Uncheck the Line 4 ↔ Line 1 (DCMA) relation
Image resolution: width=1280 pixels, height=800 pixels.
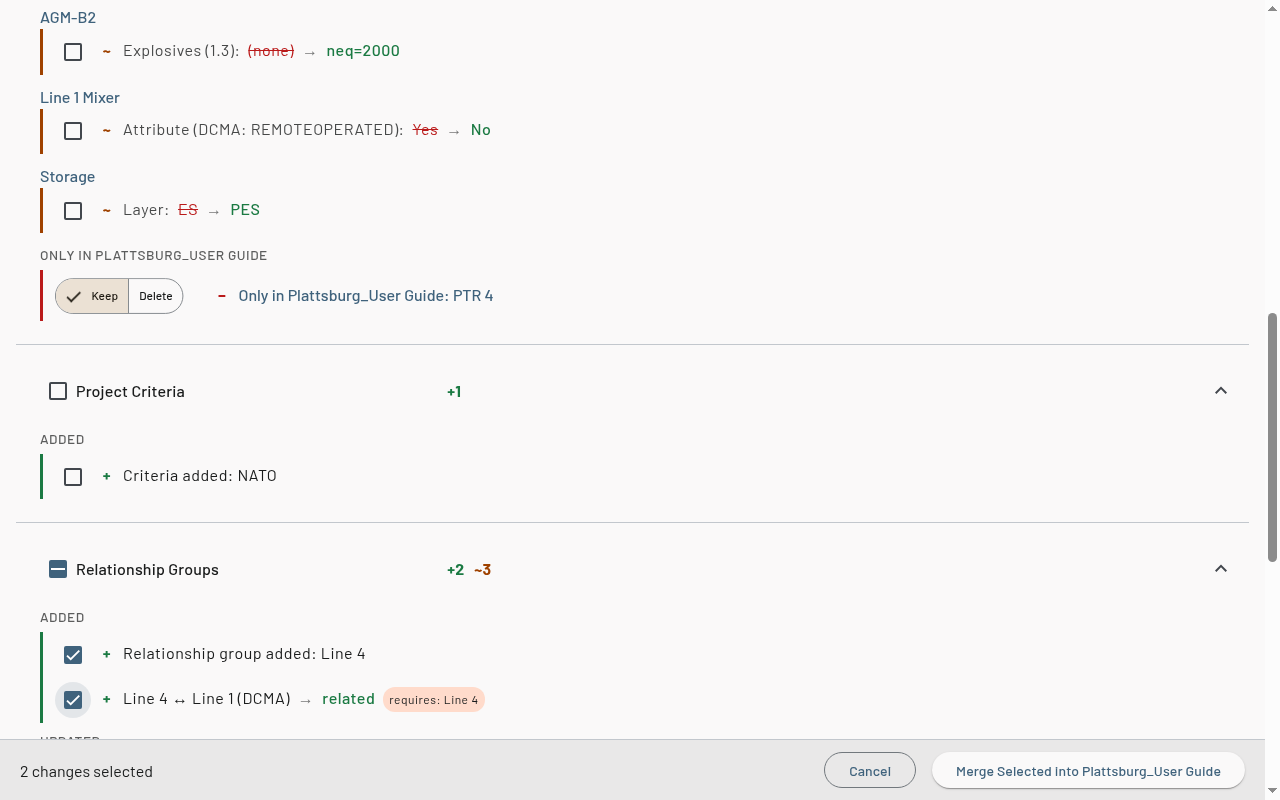73,700
